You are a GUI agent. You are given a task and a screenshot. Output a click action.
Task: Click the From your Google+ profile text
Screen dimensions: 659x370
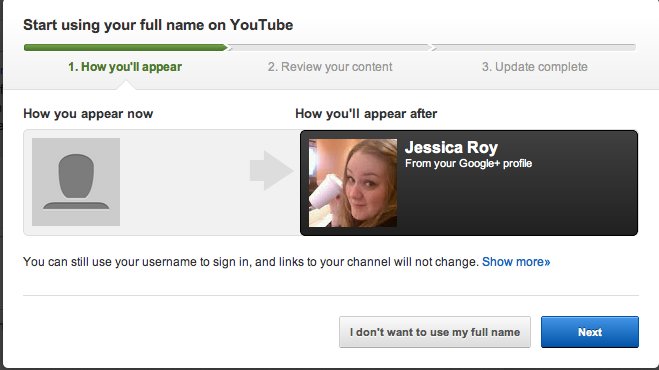[x=469, y=164]
